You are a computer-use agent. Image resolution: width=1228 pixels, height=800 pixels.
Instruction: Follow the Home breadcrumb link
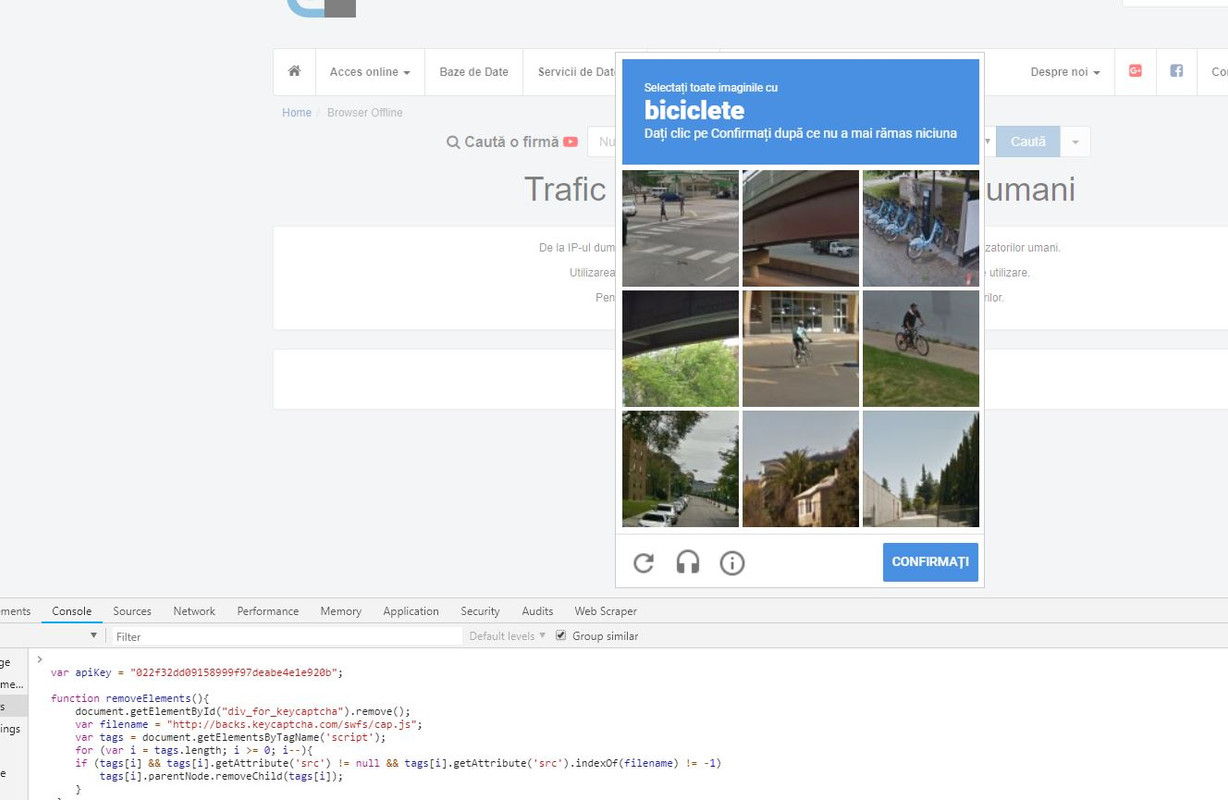297,113
